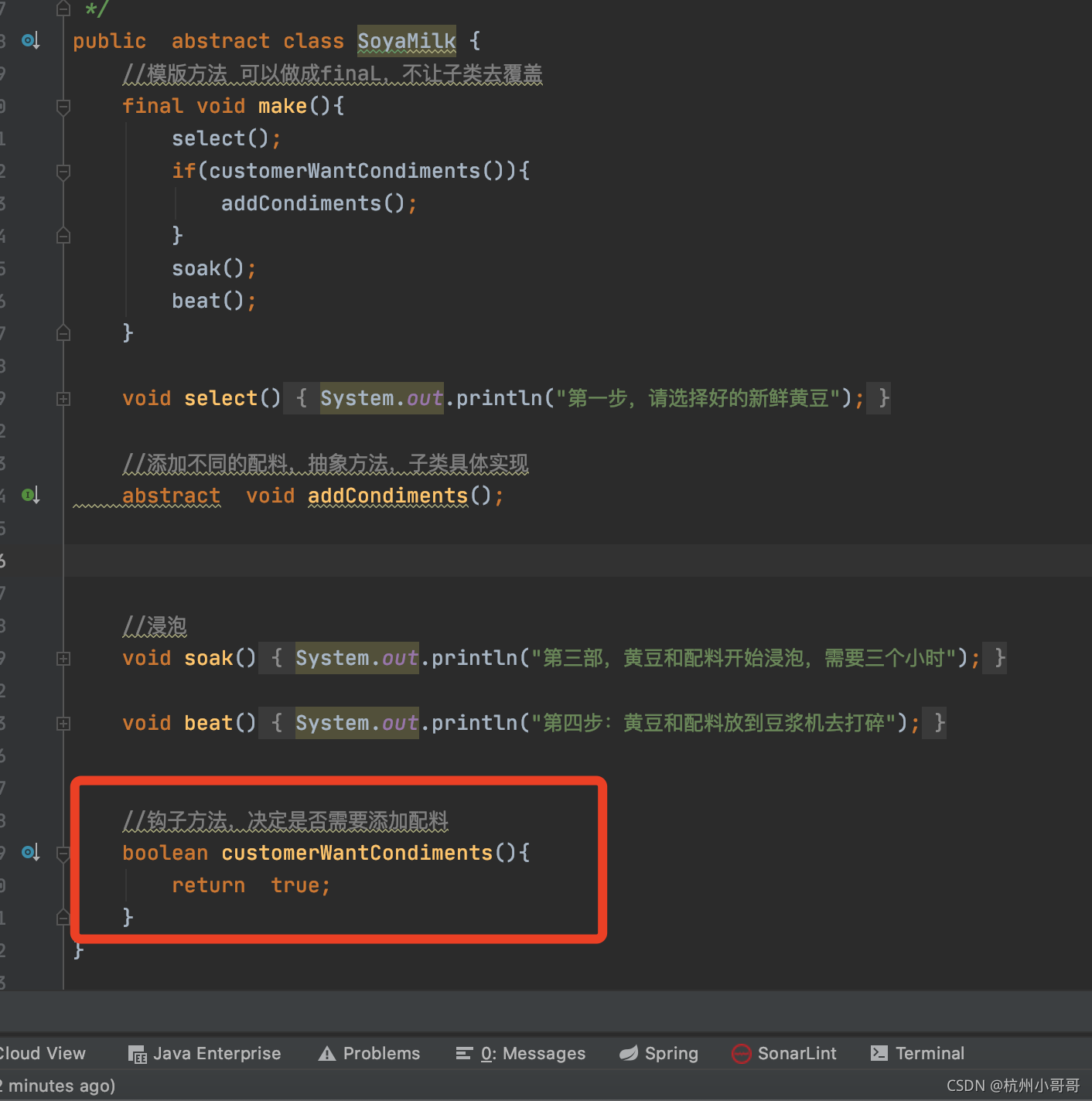Open the Cloud View tool window
The width and height of the screenshot is (1092, 1101).
coord(43,1053)
